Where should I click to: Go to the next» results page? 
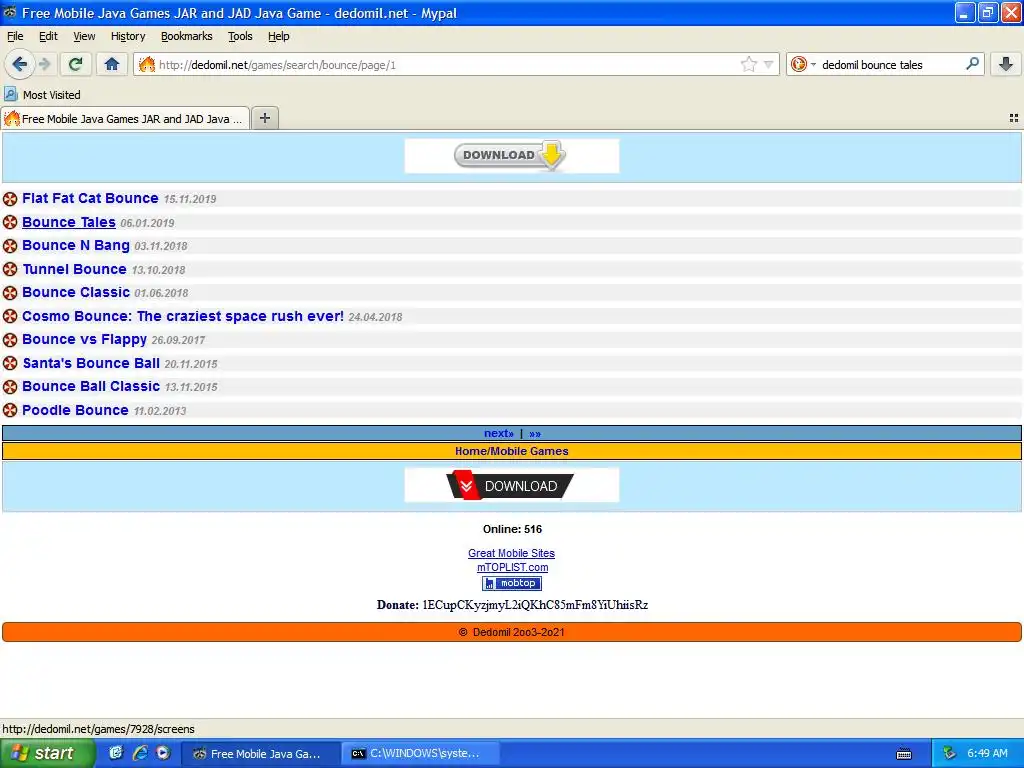[499, 433]
